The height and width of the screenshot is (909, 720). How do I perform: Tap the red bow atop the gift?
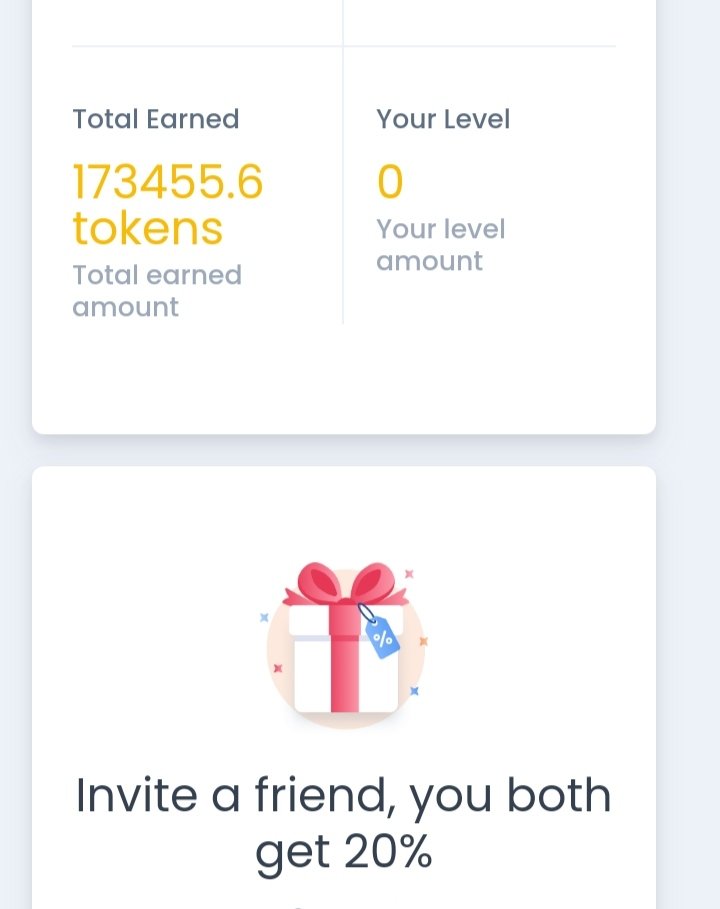point(346,584)
